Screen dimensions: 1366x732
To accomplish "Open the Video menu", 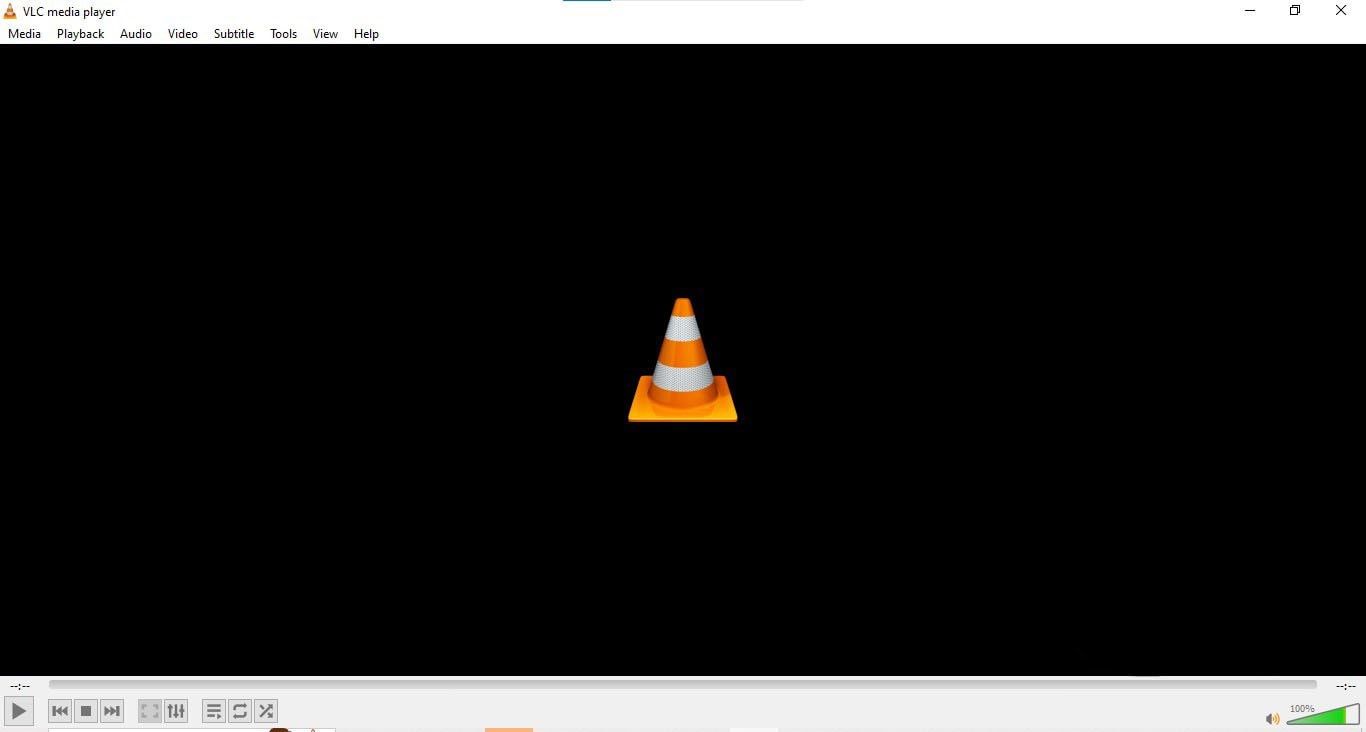I will tap(183, 34).
